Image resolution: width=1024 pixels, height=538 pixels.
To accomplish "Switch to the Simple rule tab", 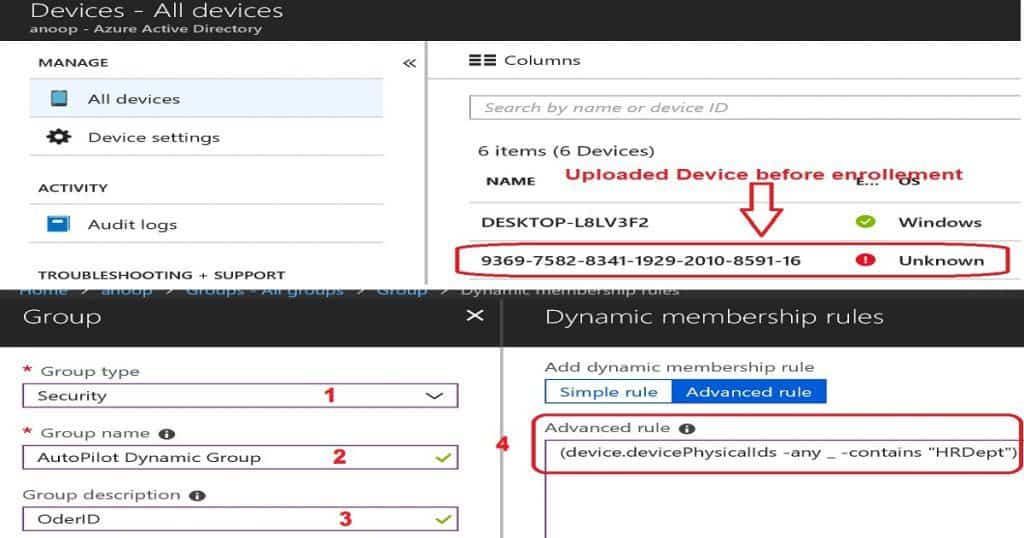I will [x=609, y=392].
